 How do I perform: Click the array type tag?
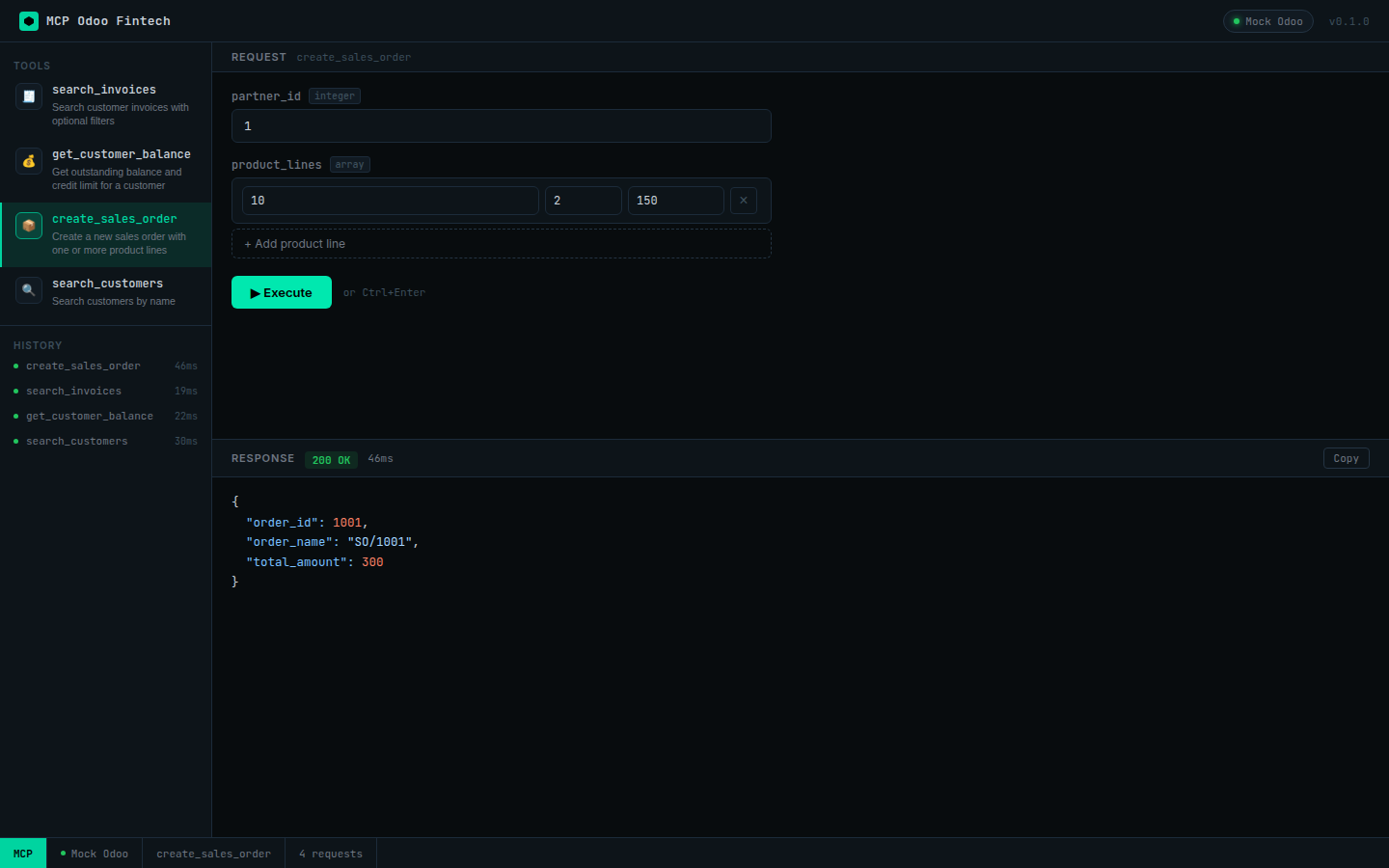[x=350, y=165]
